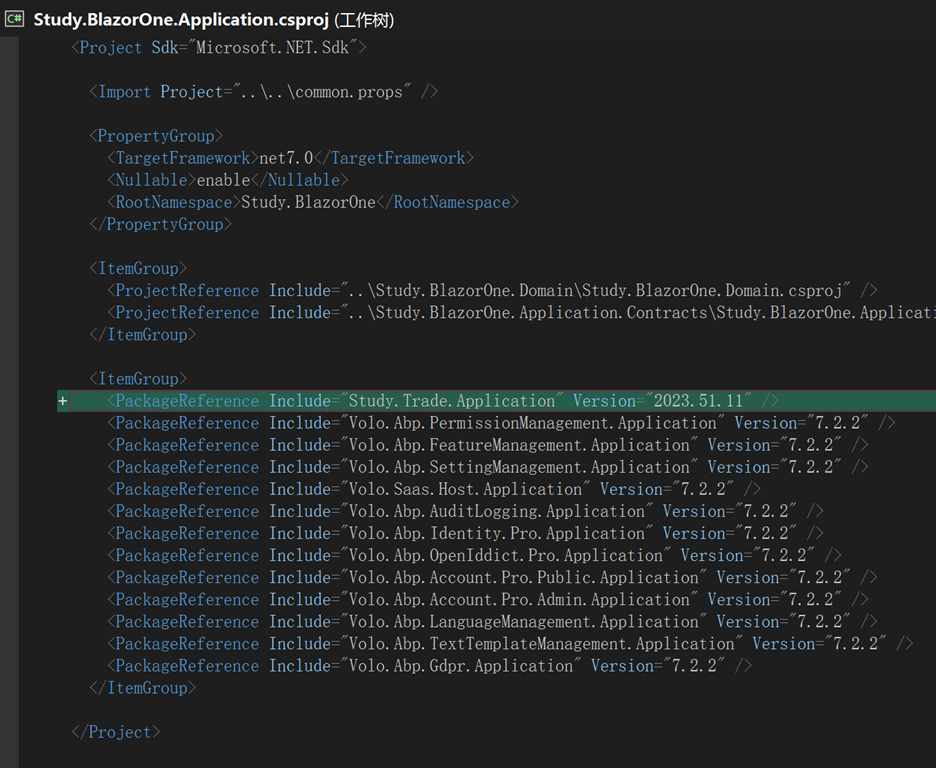The height and width of the screenshot is (768, 936).
Task: Click the Nullable enable line
Action: click(x=227, y=180)
